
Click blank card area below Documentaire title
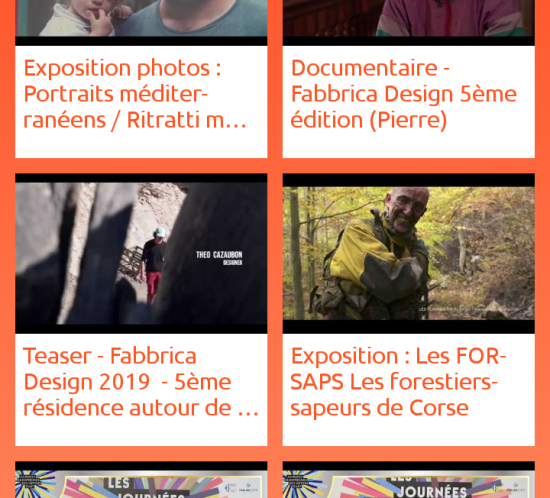pyautogui.click(x=409, y=144)
